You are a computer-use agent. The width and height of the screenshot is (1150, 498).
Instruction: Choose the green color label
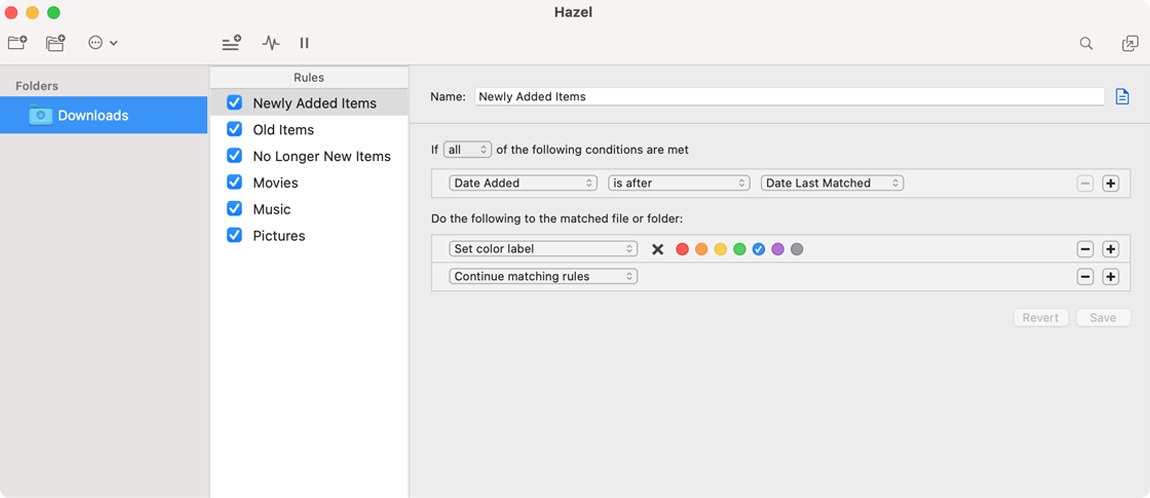[739, 249]
